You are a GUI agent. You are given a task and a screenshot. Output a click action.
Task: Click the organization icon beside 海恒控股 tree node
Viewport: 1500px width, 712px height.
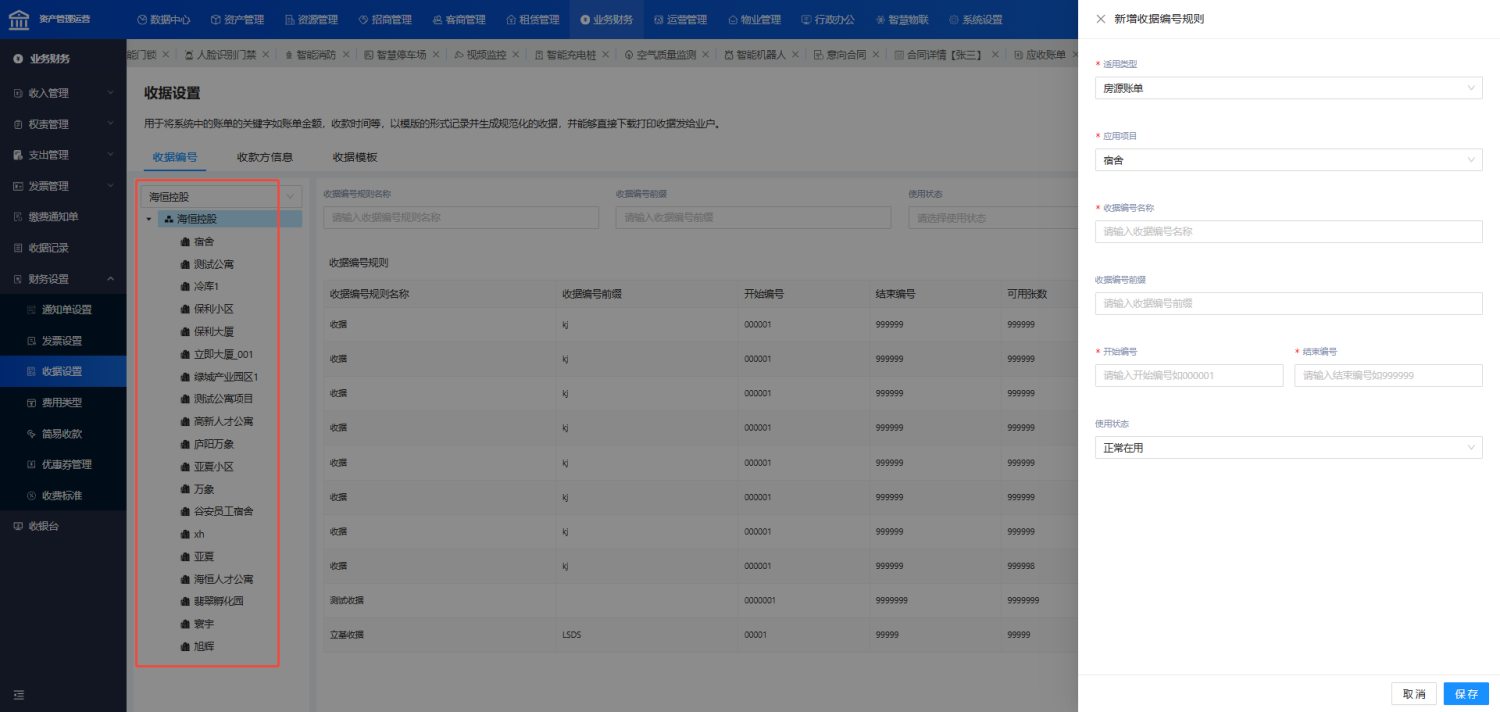(x=168, y=219)
